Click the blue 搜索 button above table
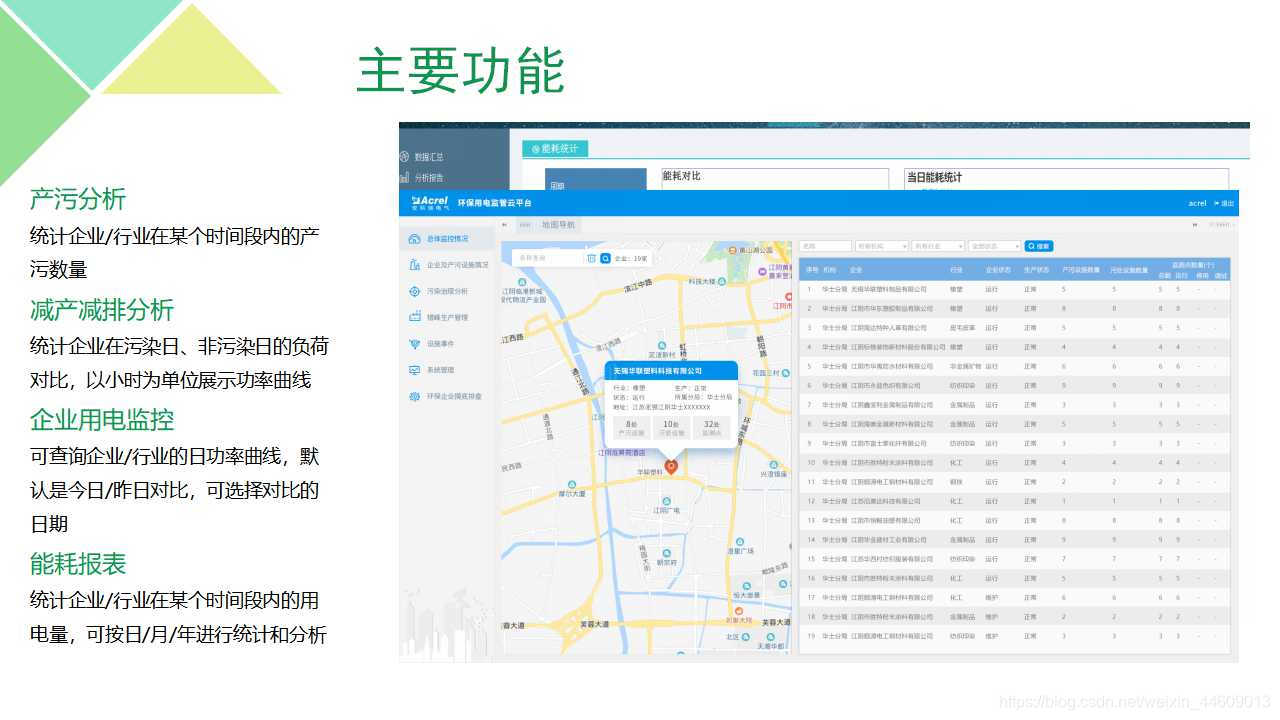The image size is (1280, 720). click(x=1039, y=246)
